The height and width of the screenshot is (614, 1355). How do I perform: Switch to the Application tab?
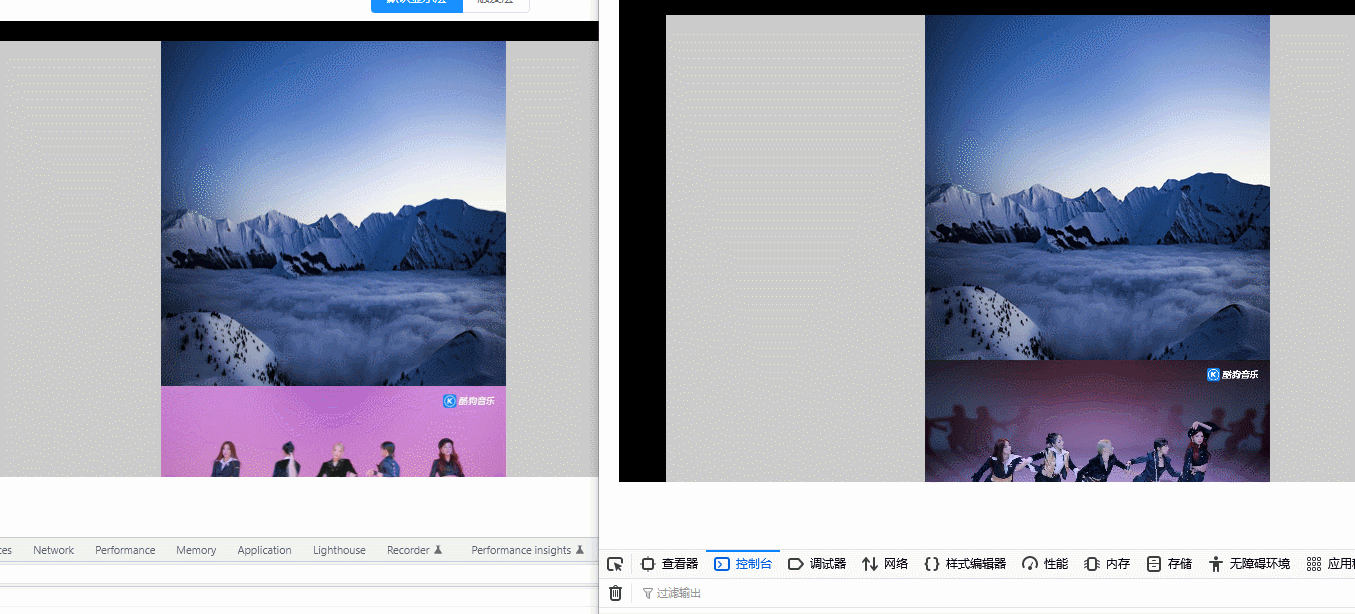[265, 550]
